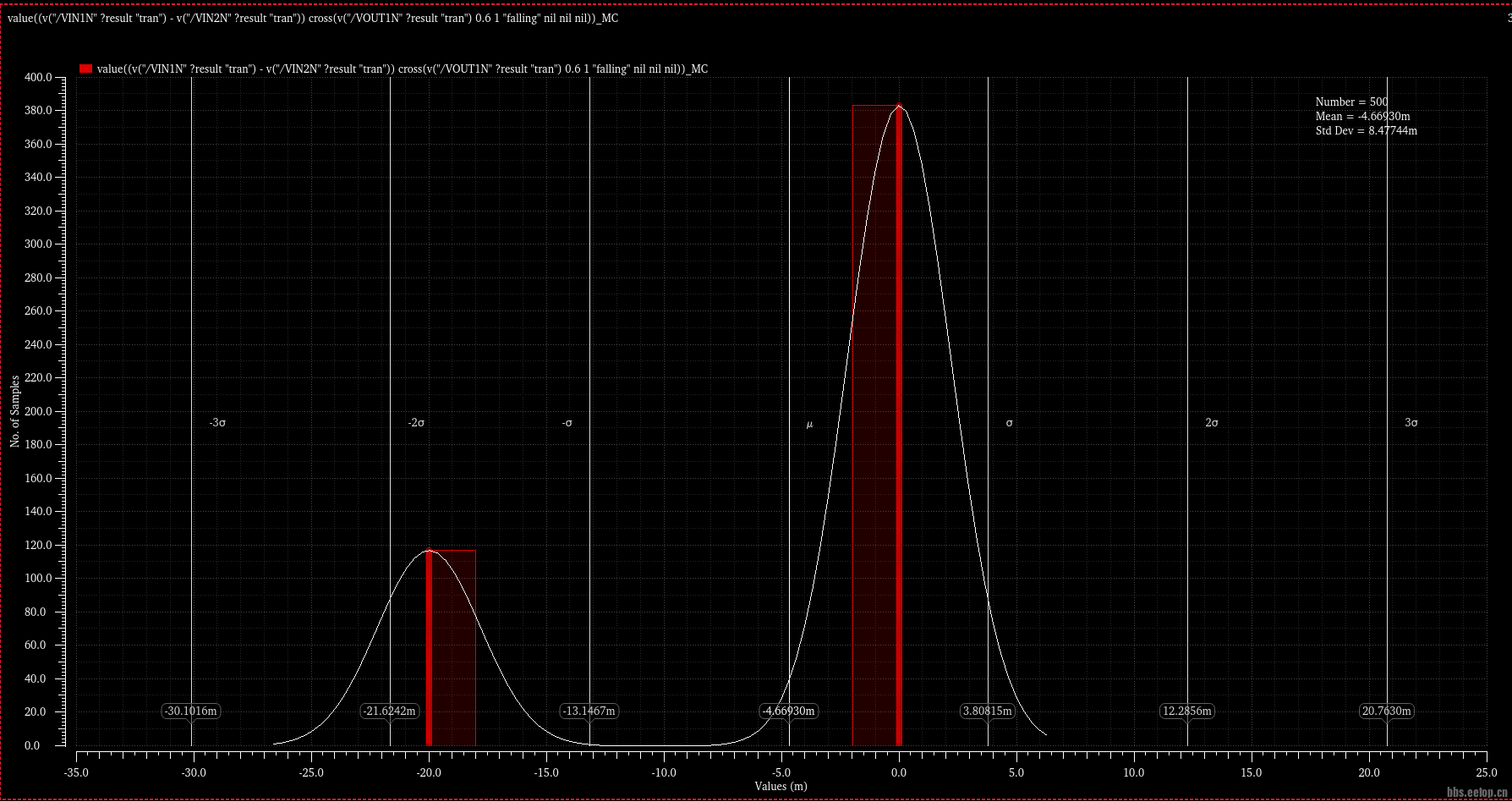Click the Values (m) x-axis label
1512x802 pixels.
point(781,786)
